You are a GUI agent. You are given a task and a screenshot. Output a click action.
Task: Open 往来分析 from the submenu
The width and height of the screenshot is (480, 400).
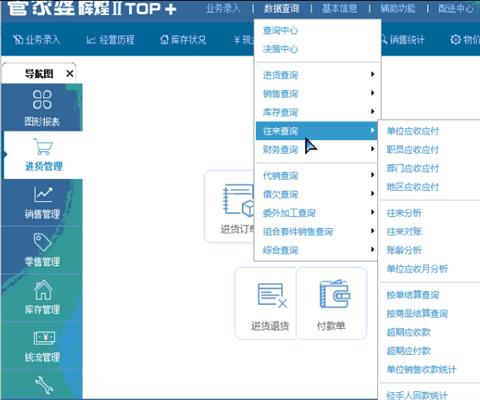404,213
